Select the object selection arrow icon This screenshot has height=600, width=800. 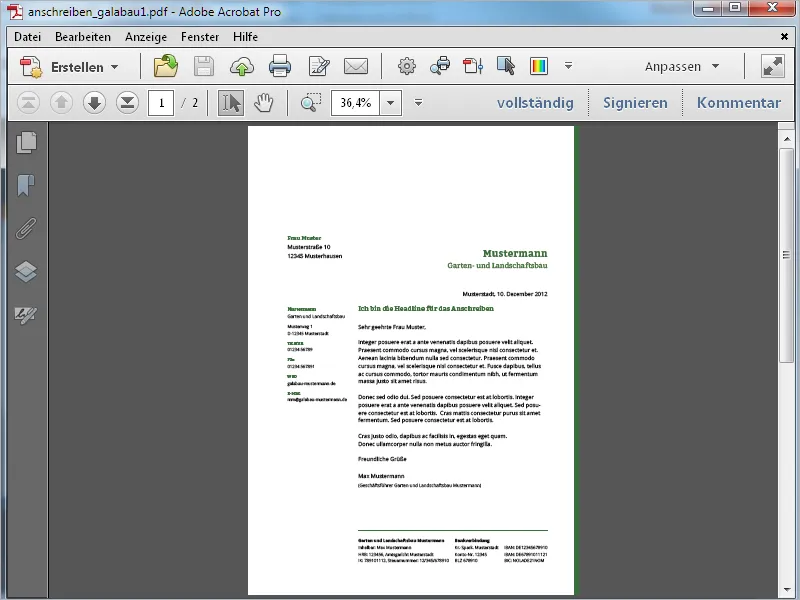point(506,66)
